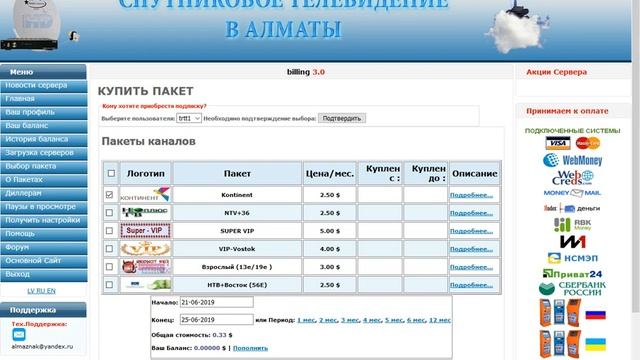Toggle the select-all checkbox in table header
640x360 pixels.
point(111,173)
